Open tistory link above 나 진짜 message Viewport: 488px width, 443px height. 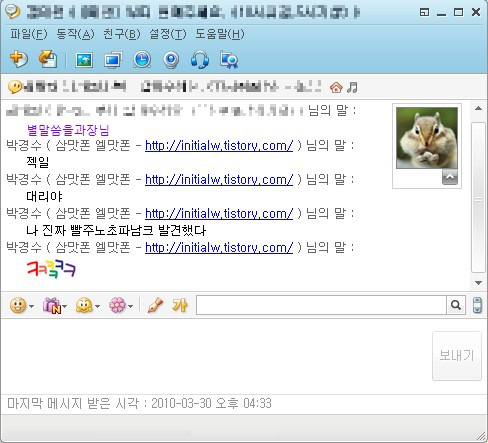click(x=219, y=214)
